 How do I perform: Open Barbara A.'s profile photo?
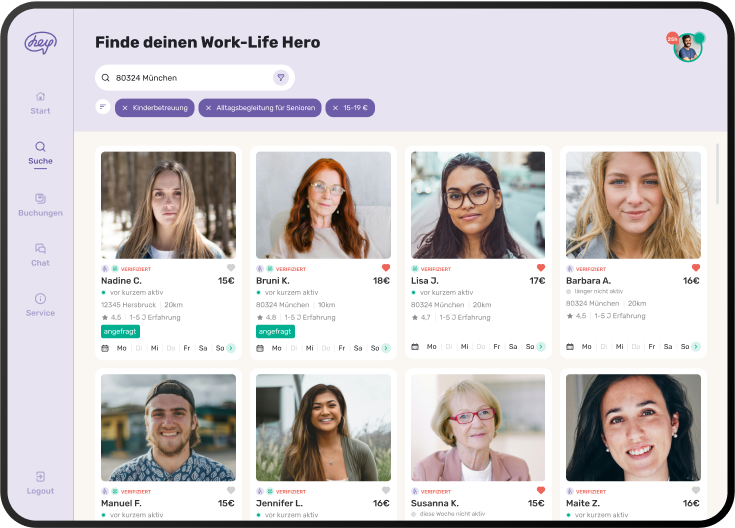(x=633, y=205)
